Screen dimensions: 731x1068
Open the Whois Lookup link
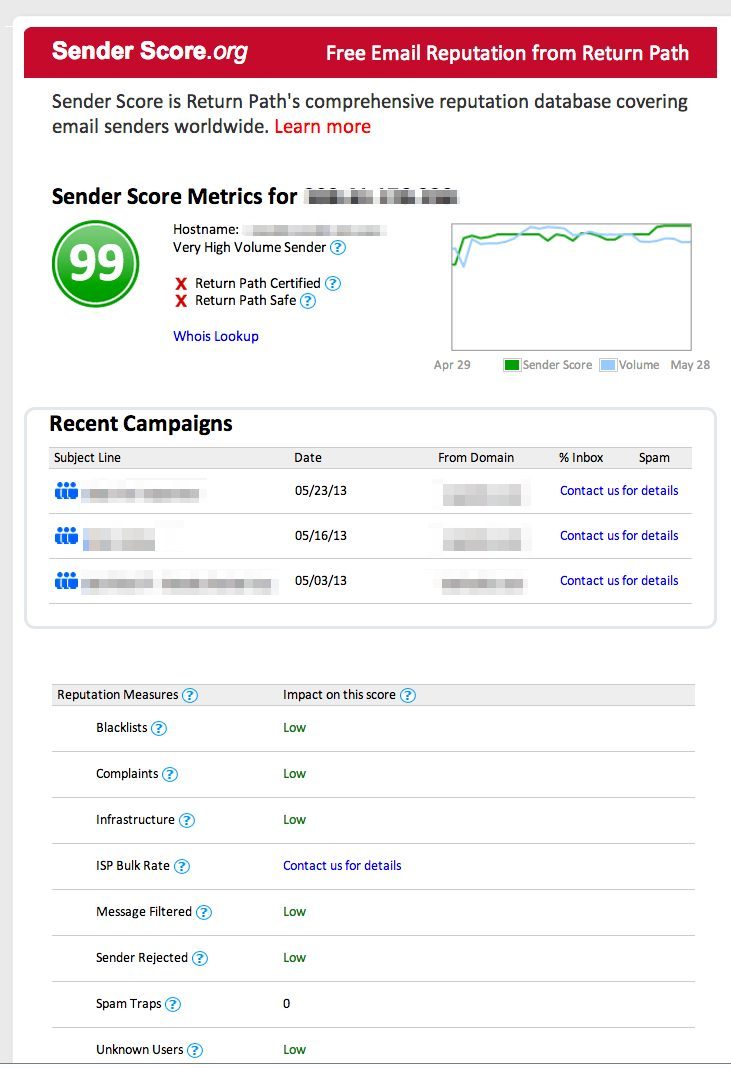point(216,336)
